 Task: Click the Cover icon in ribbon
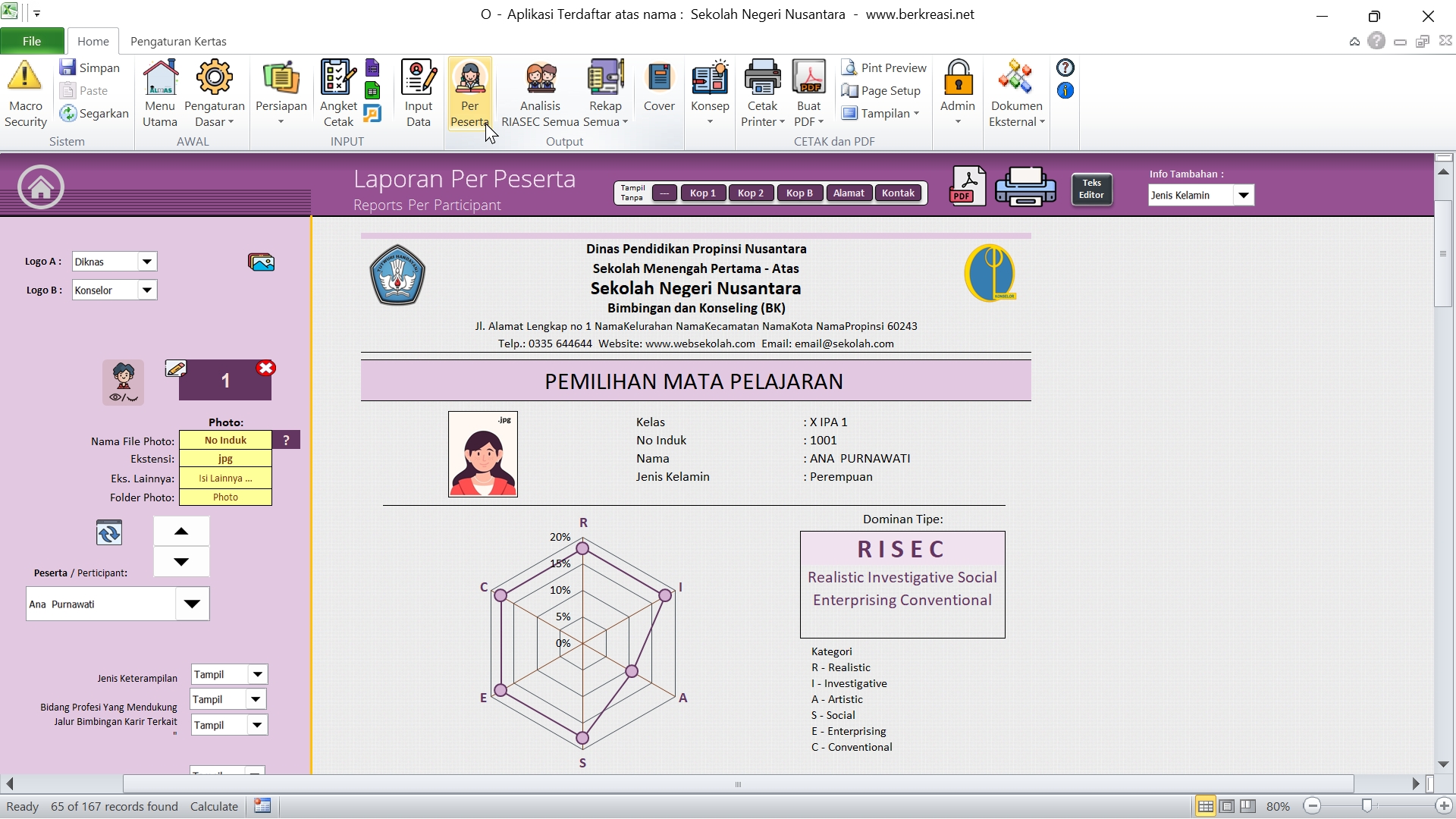(659, 77)
